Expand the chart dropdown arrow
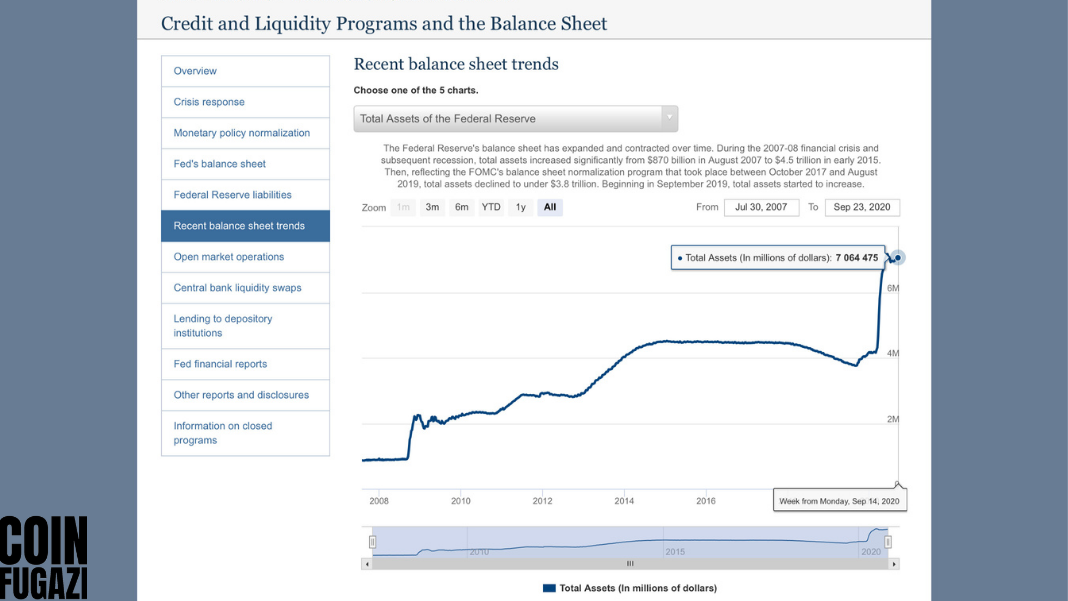Viewport: 1068px width, 601px height. (x=670, y=119)
